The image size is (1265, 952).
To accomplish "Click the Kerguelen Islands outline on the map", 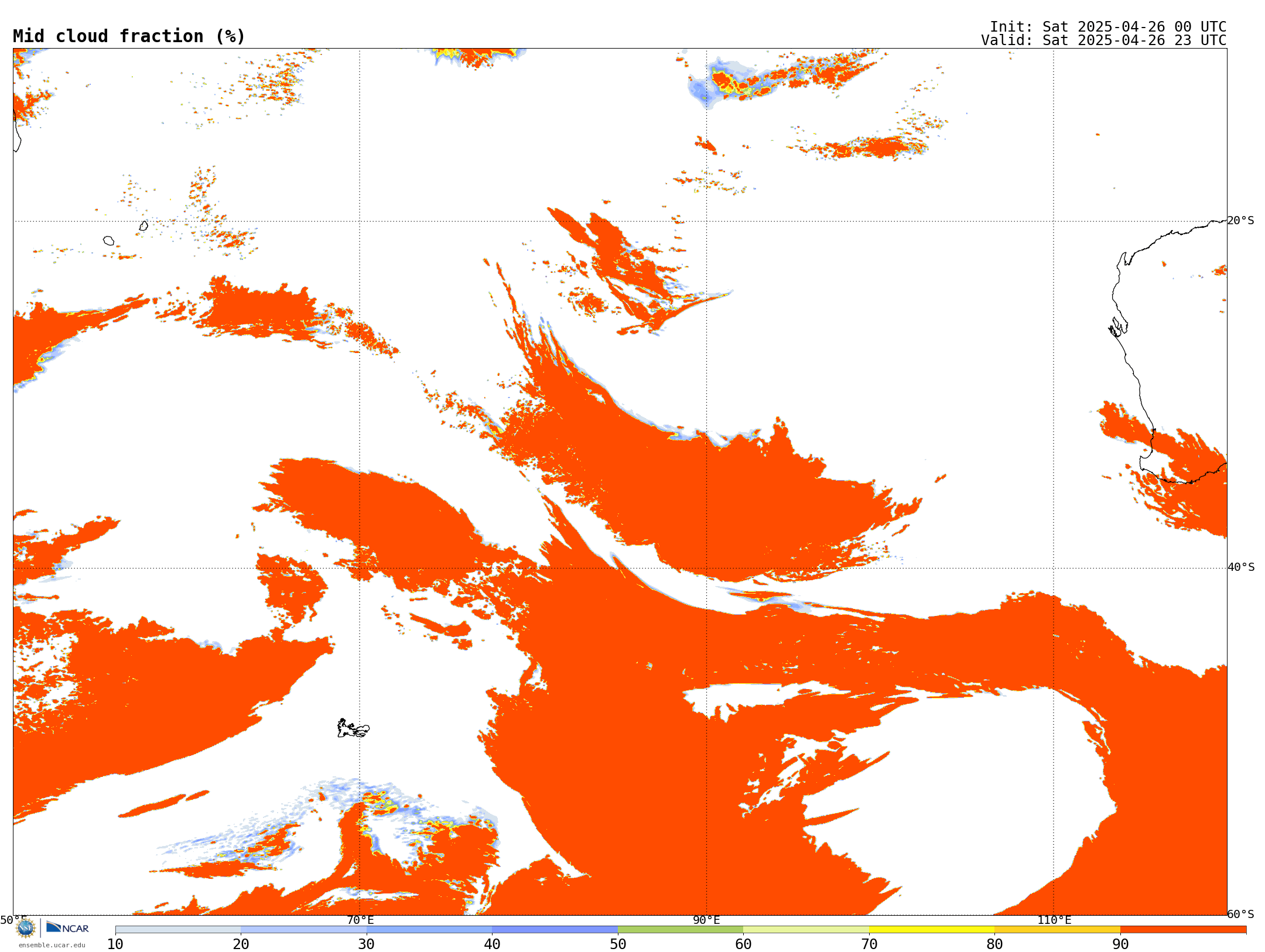I will (x=353, y=728).
